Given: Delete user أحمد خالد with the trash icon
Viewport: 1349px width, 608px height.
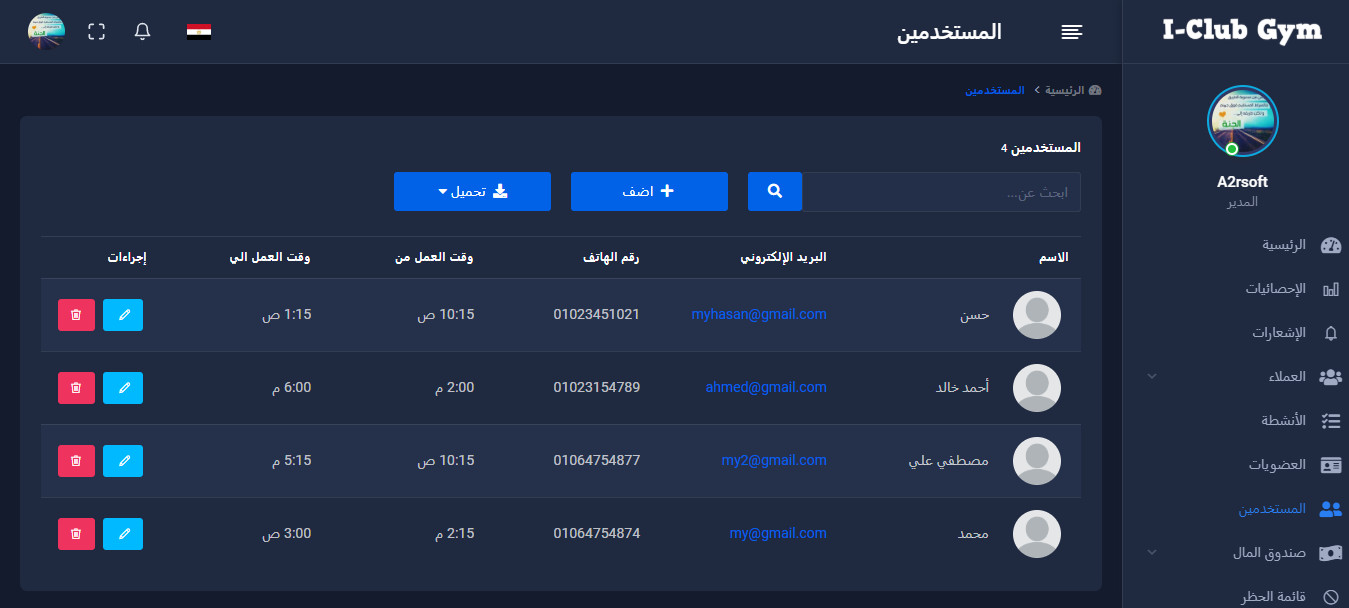Looking at the screenshot, I should click(76, 388).
